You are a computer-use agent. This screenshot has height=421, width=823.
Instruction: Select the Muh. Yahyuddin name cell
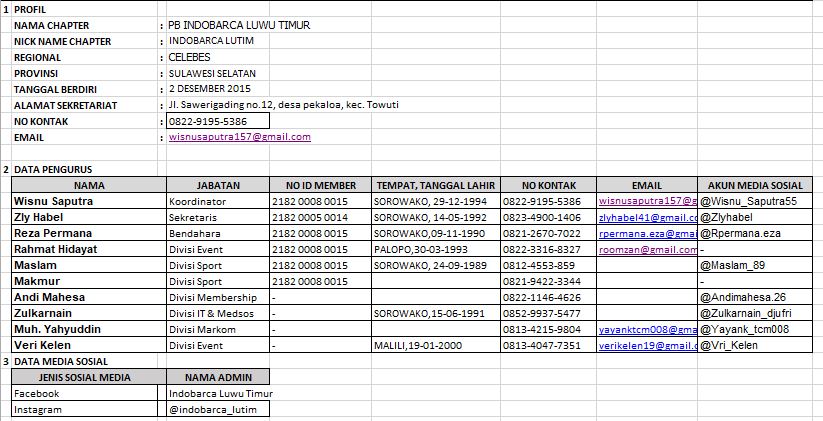[89, 329]
